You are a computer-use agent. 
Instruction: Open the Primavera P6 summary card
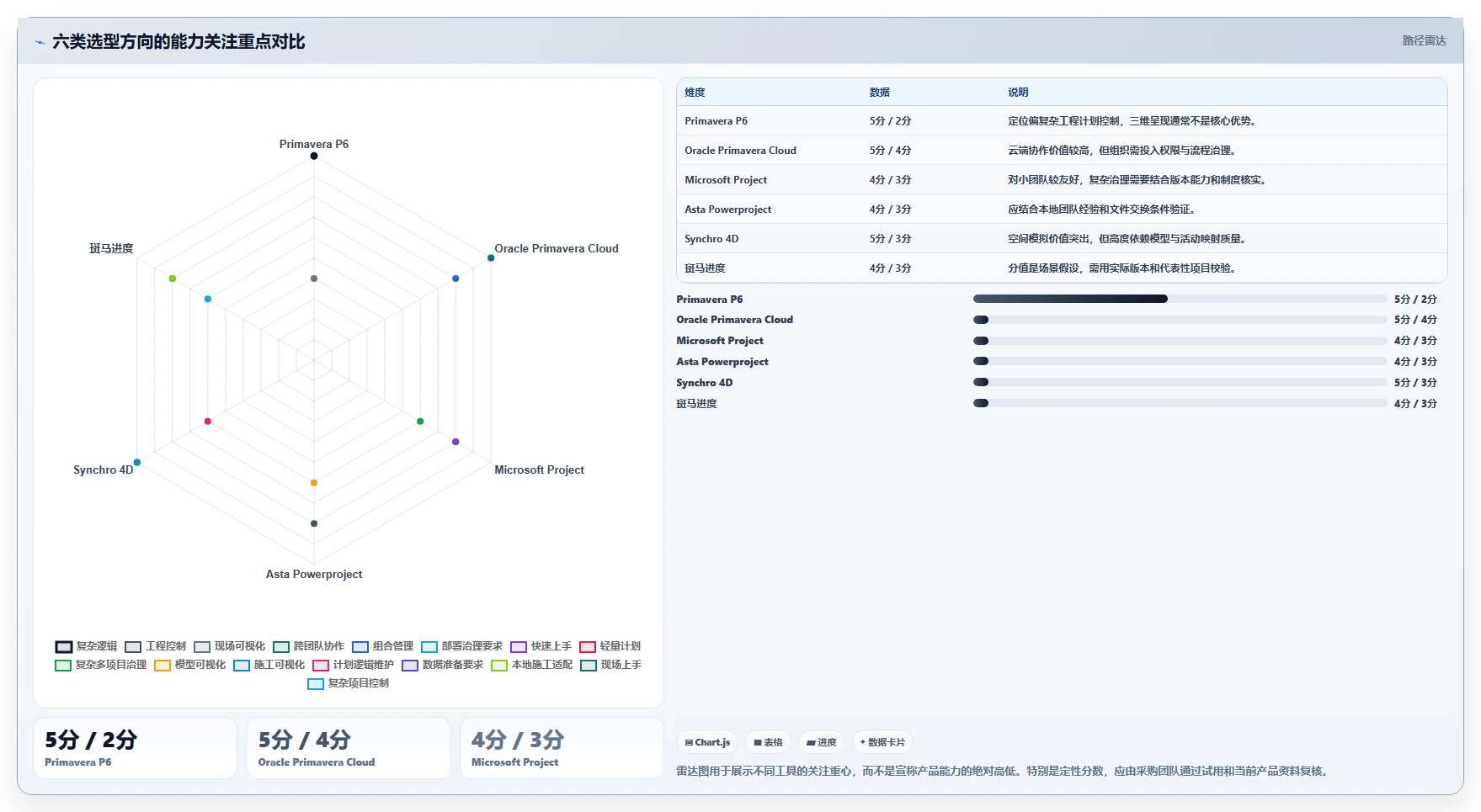135,748
